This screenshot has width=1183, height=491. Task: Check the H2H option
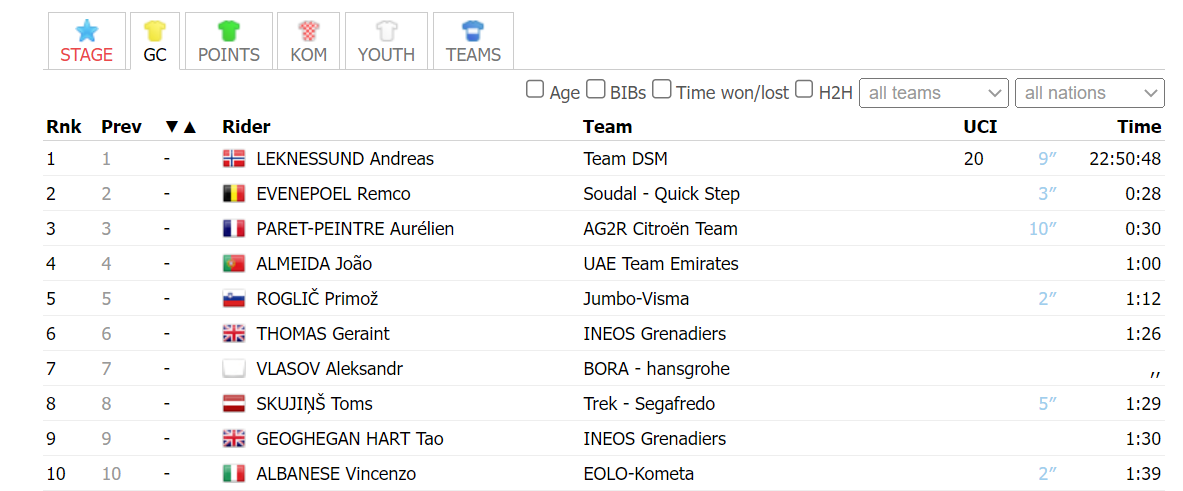tap(804, 90)
